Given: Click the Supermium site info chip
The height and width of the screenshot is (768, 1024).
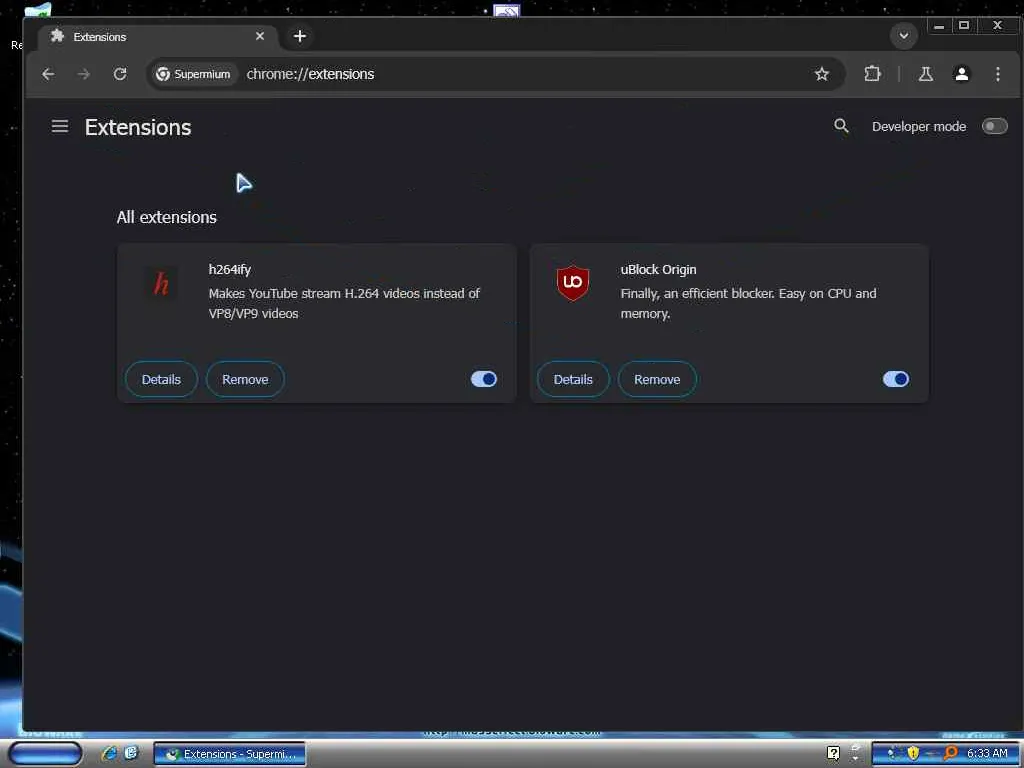Looking at the screenshot, I should pyautogui.click(x=193, y=74).
